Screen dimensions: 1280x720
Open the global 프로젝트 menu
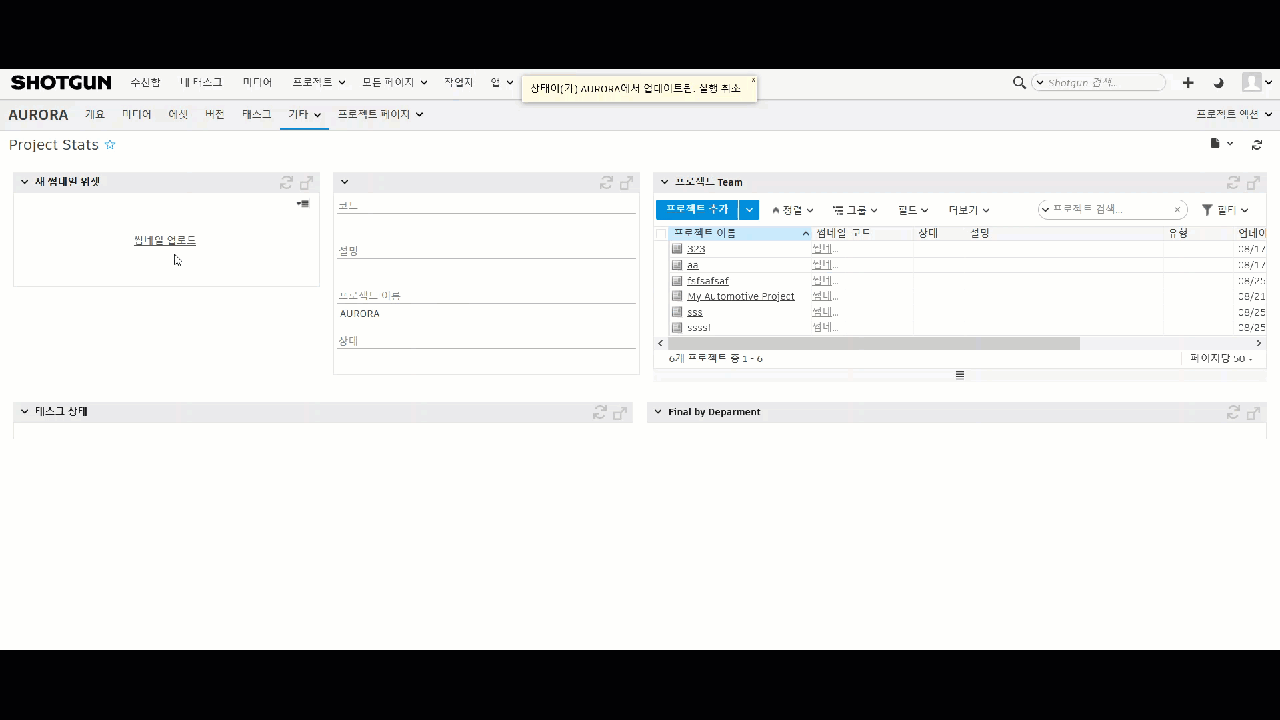click(x=319, y=83)
